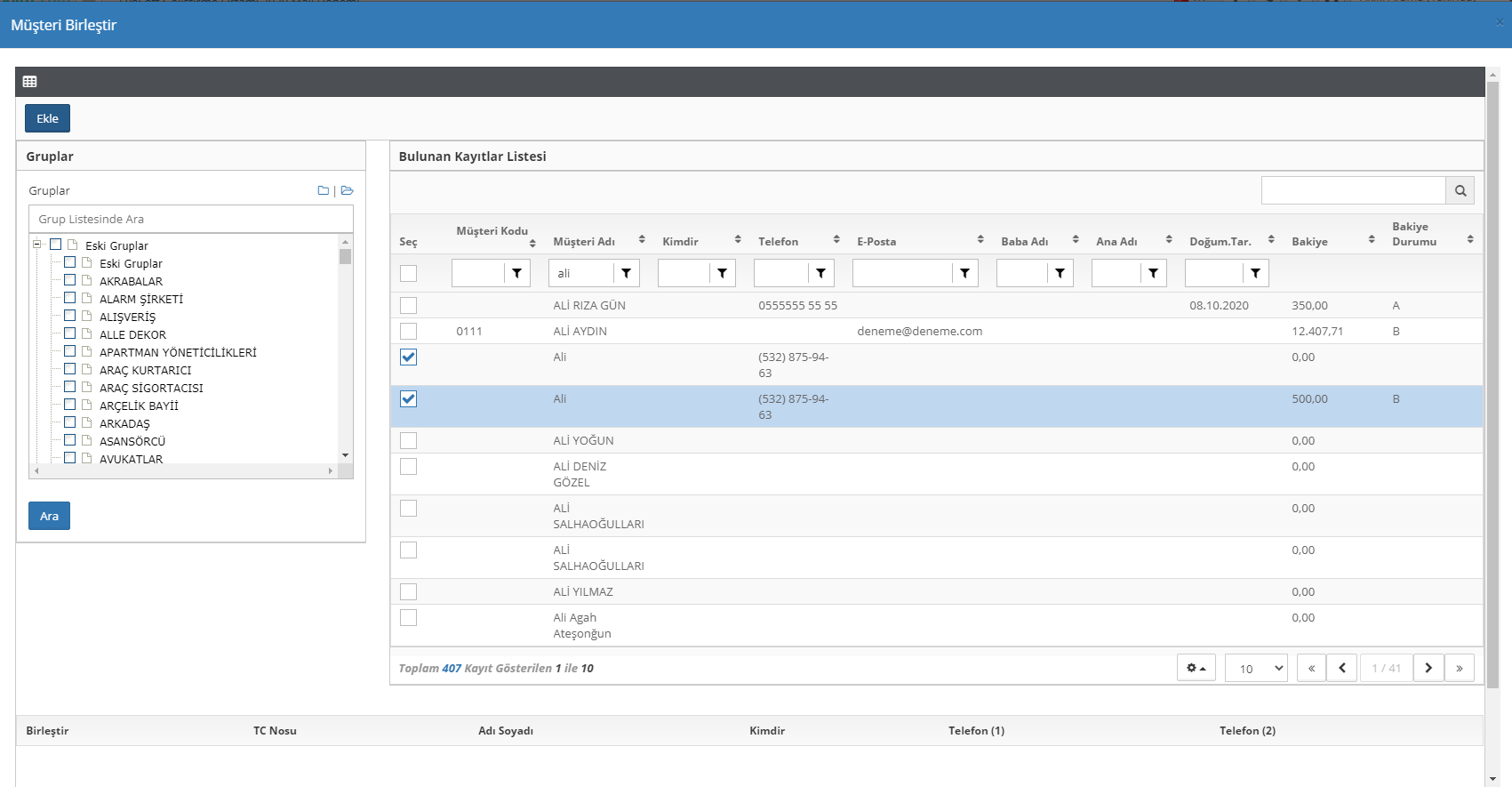
Task: Click the search magnifier icon button
Action: pos(1460,191)
